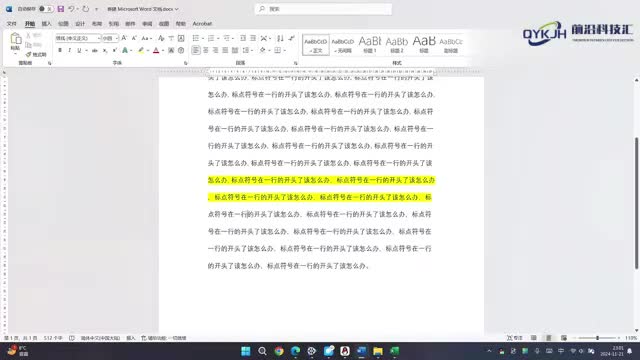Click the Cut scissors icon

28,36
